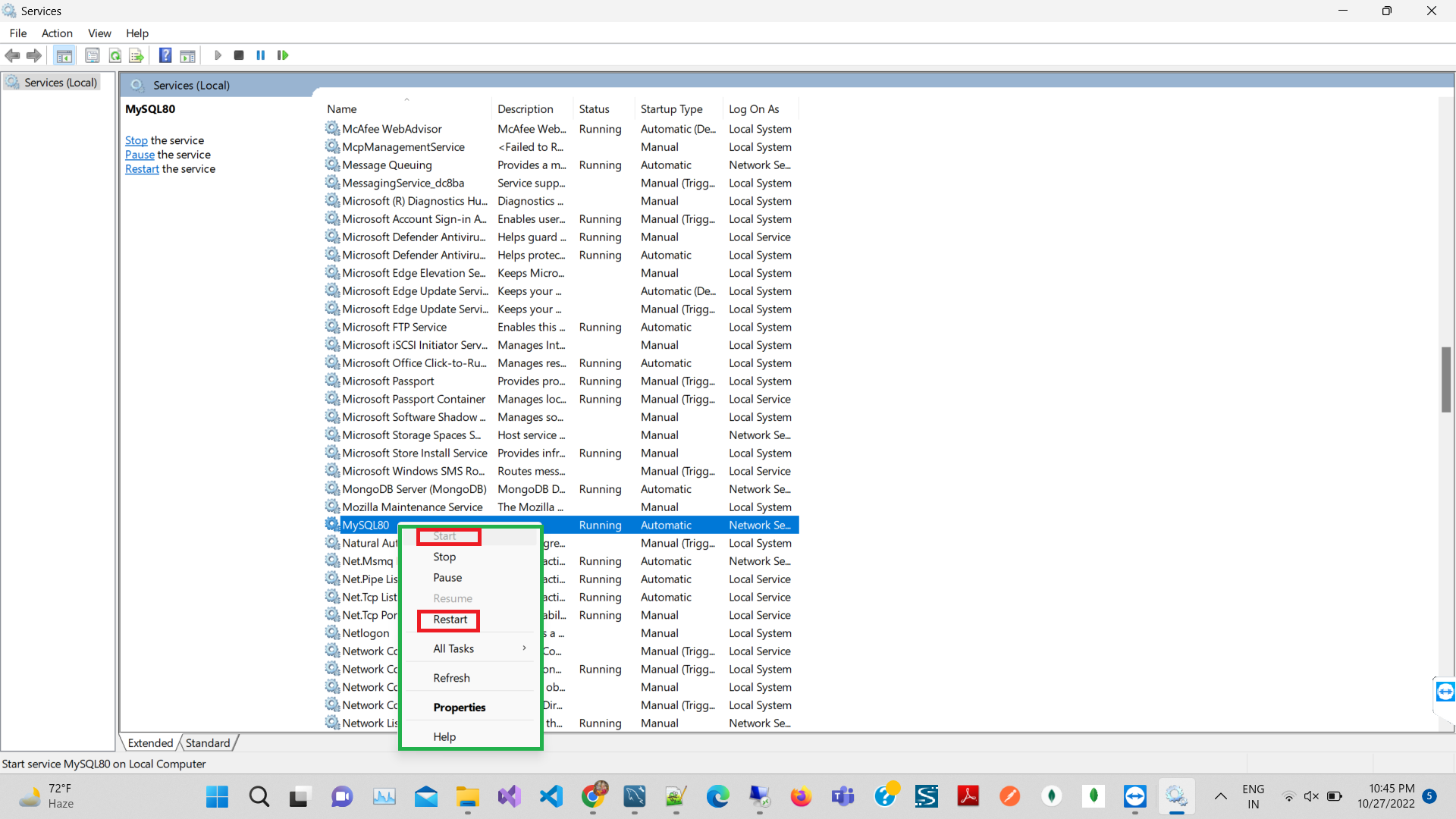Click the Start Service play icon
Image resolution: width=1456 pixels, height=819 pixels.
[x=218, y=55]
